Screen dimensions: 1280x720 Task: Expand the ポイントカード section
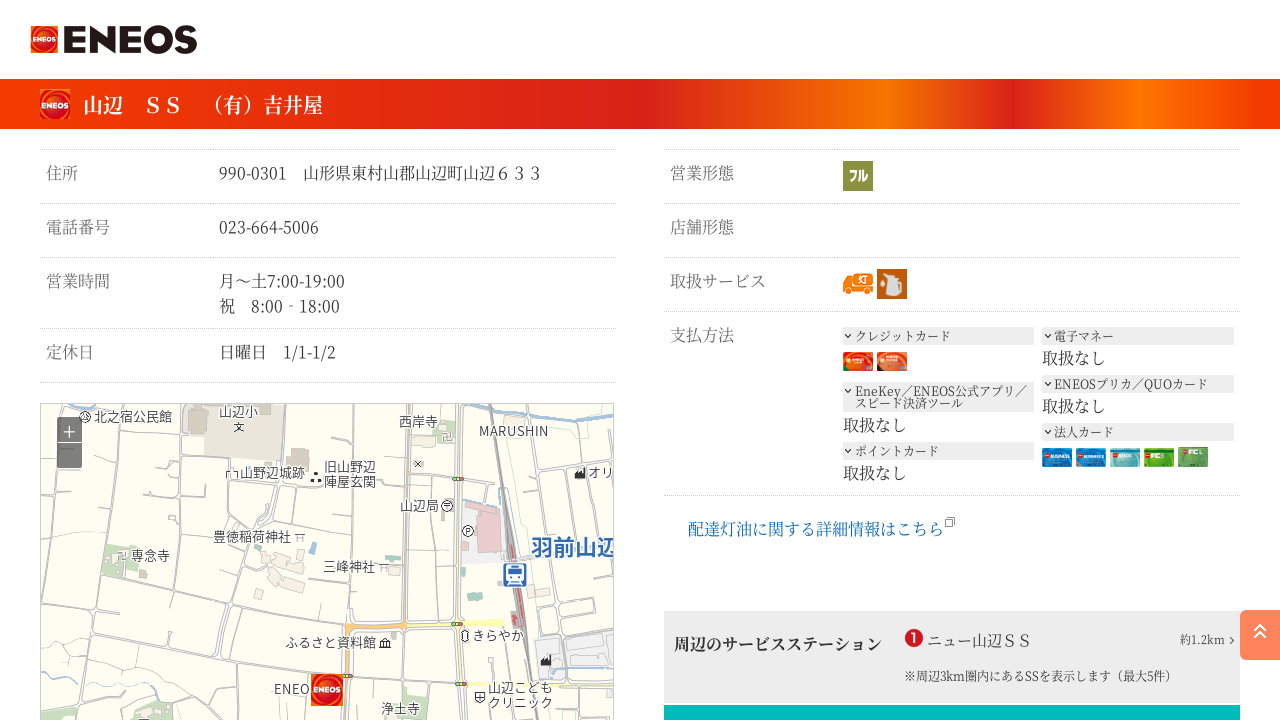938,451
